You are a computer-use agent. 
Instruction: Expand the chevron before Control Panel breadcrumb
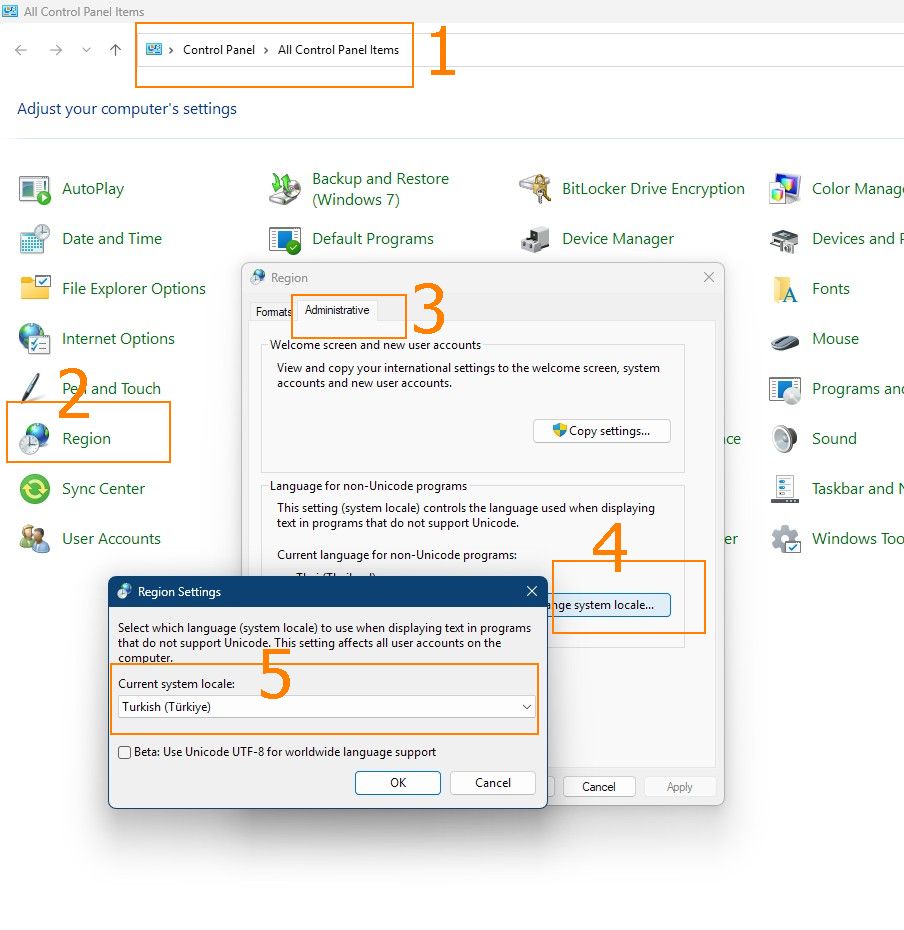[171, 50]
